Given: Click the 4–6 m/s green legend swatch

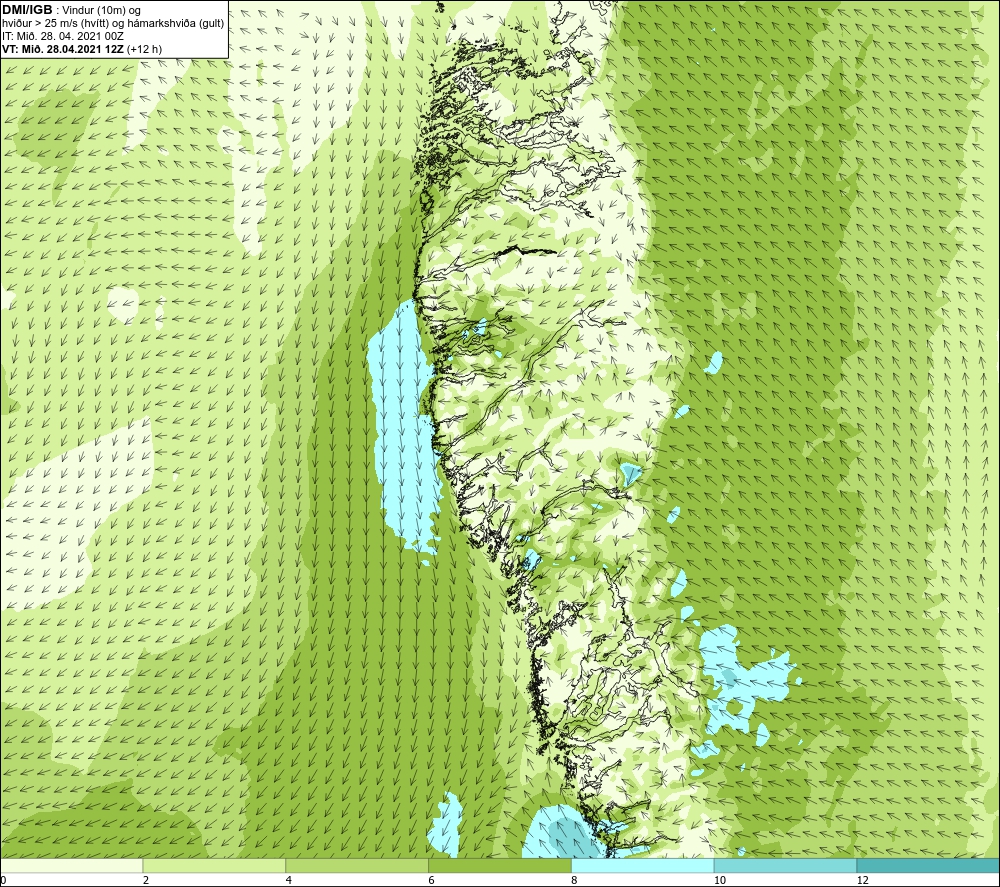Looking at the screenshot, I should click(x=357, y=865).
